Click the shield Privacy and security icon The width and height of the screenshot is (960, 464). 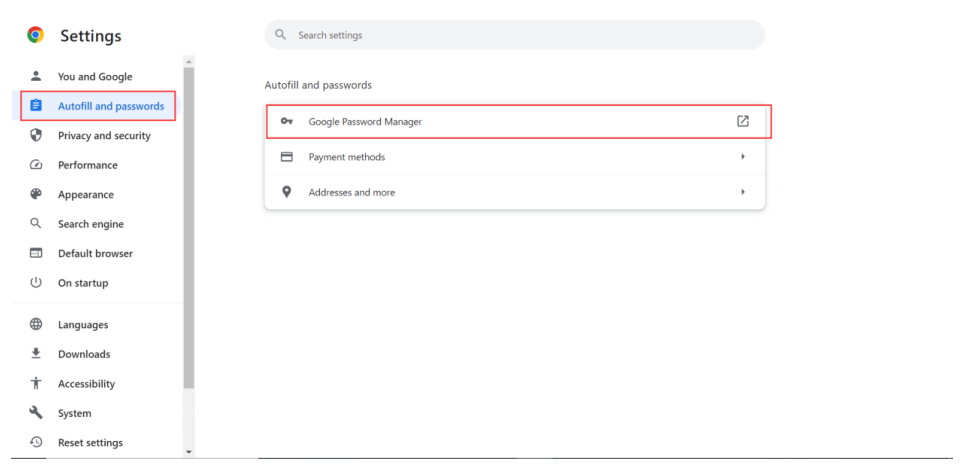click(36, 135)
